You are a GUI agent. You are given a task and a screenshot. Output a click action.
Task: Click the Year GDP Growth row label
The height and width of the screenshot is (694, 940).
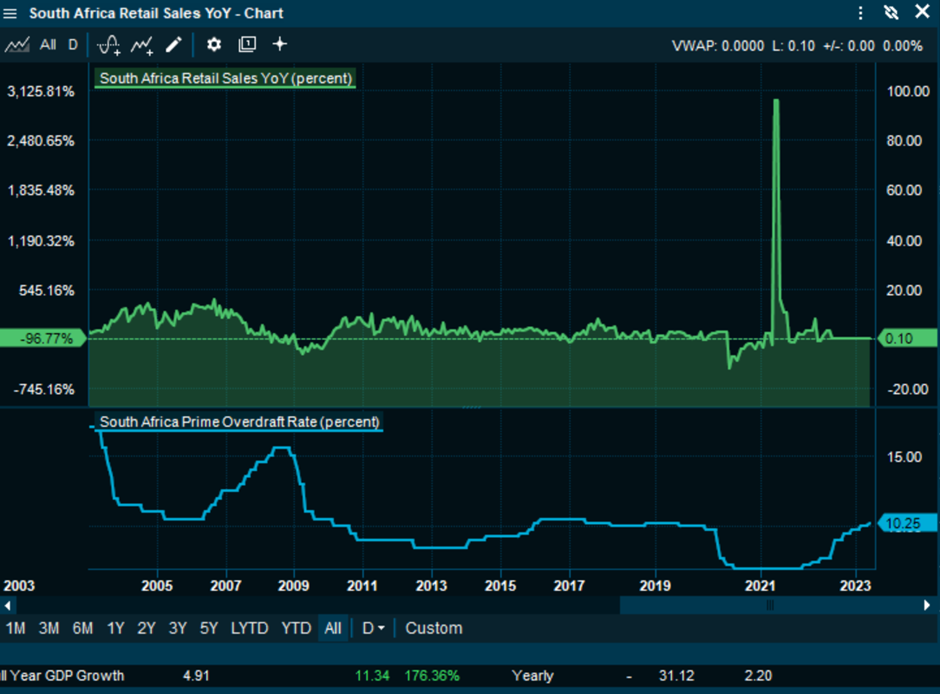click(x=62, y=675)
